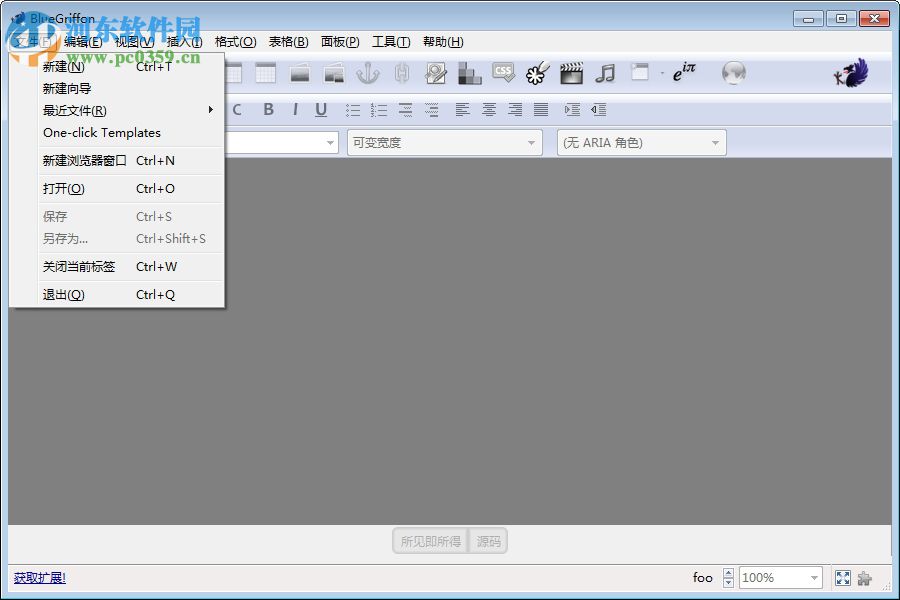The height and width of the screenshot is (600, 900).
Task: Switch to 源码 source view button
Action: click(x=488, y=541)
